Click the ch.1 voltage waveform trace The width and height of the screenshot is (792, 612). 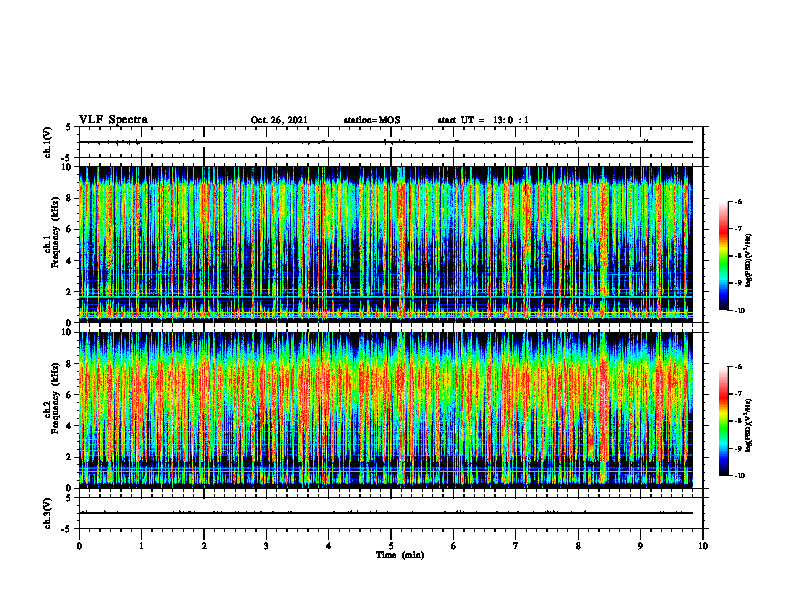click(386, 142)
